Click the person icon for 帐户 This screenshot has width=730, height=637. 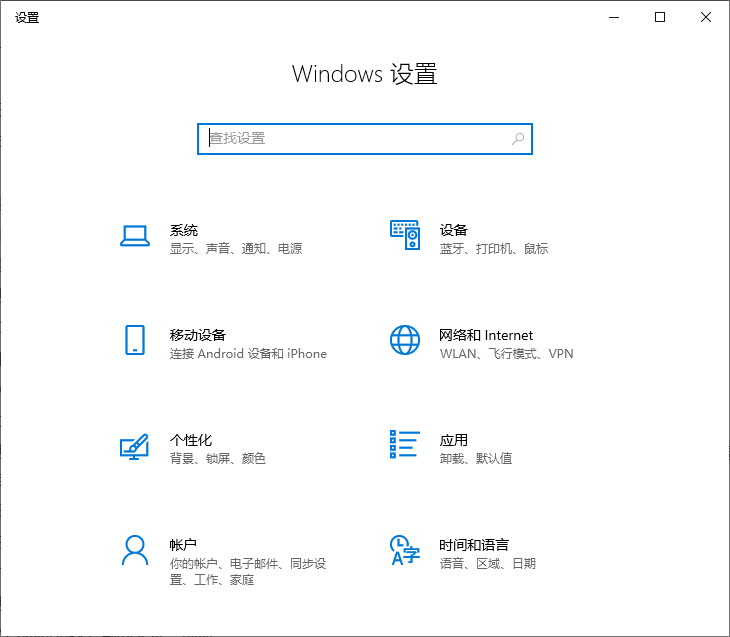click(x=135, y=550)
